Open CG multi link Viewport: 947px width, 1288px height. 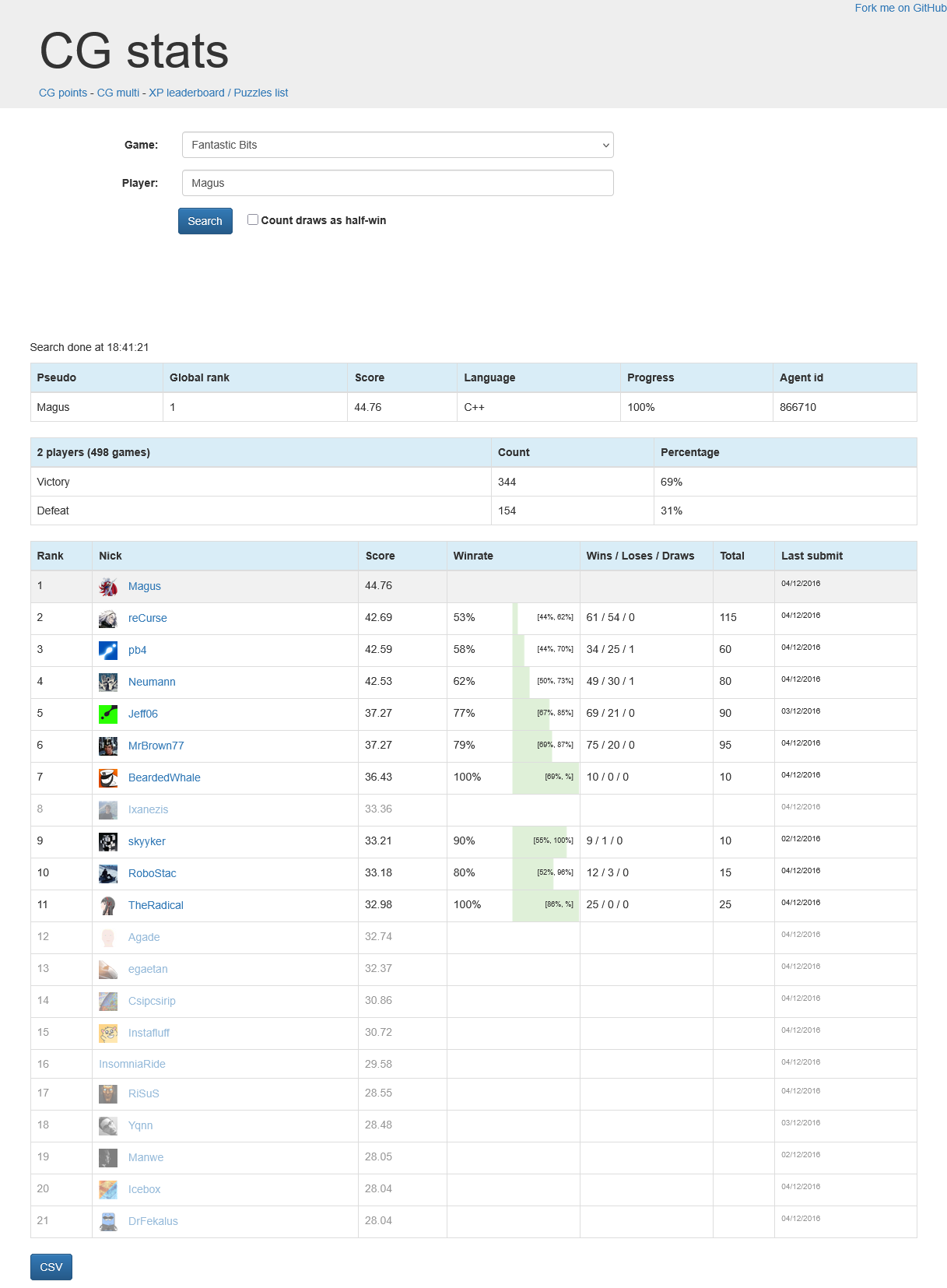(118, 93)
